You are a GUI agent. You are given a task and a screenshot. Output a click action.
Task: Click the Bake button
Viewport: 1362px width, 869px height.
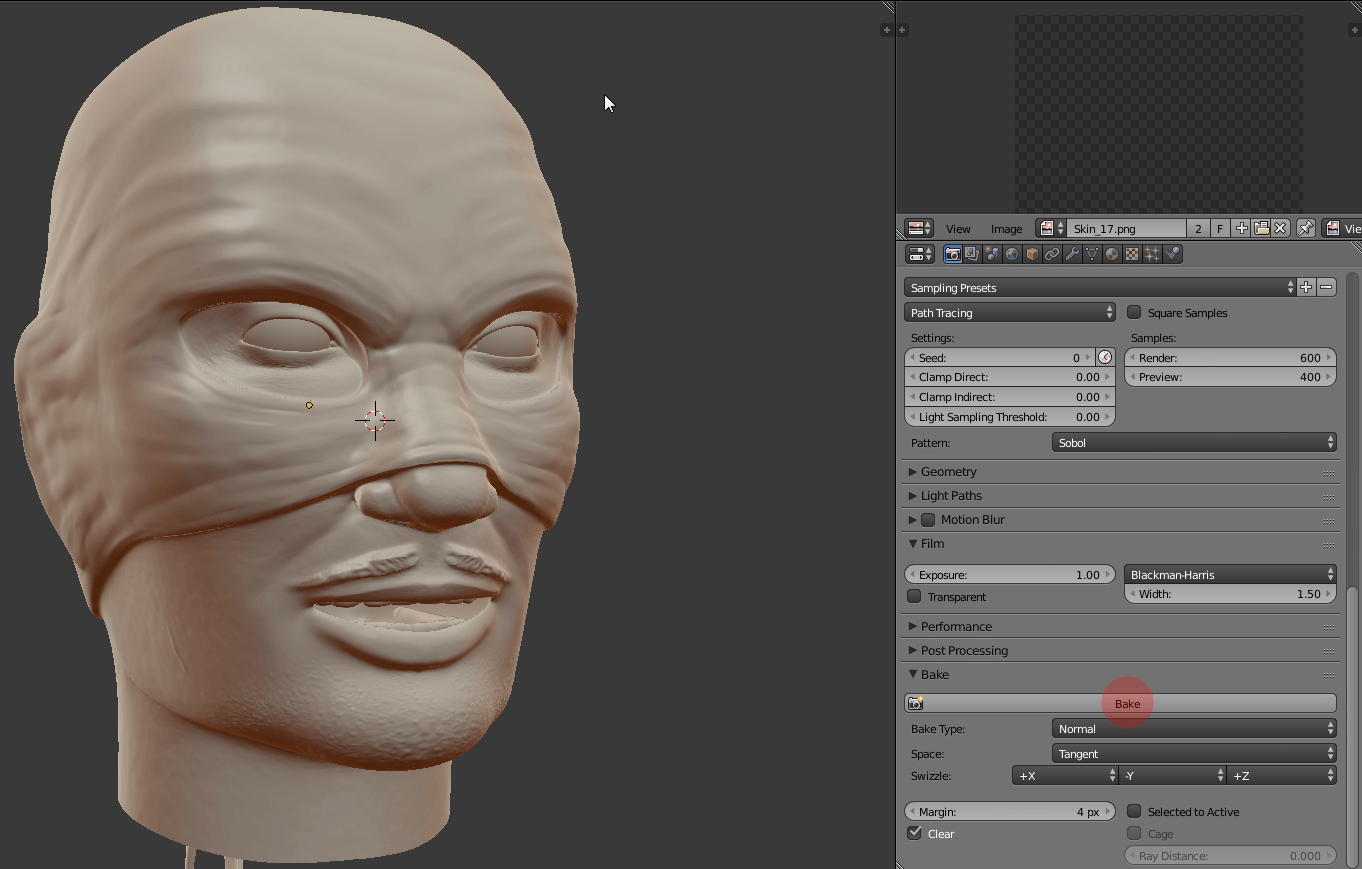(1126, 704)
